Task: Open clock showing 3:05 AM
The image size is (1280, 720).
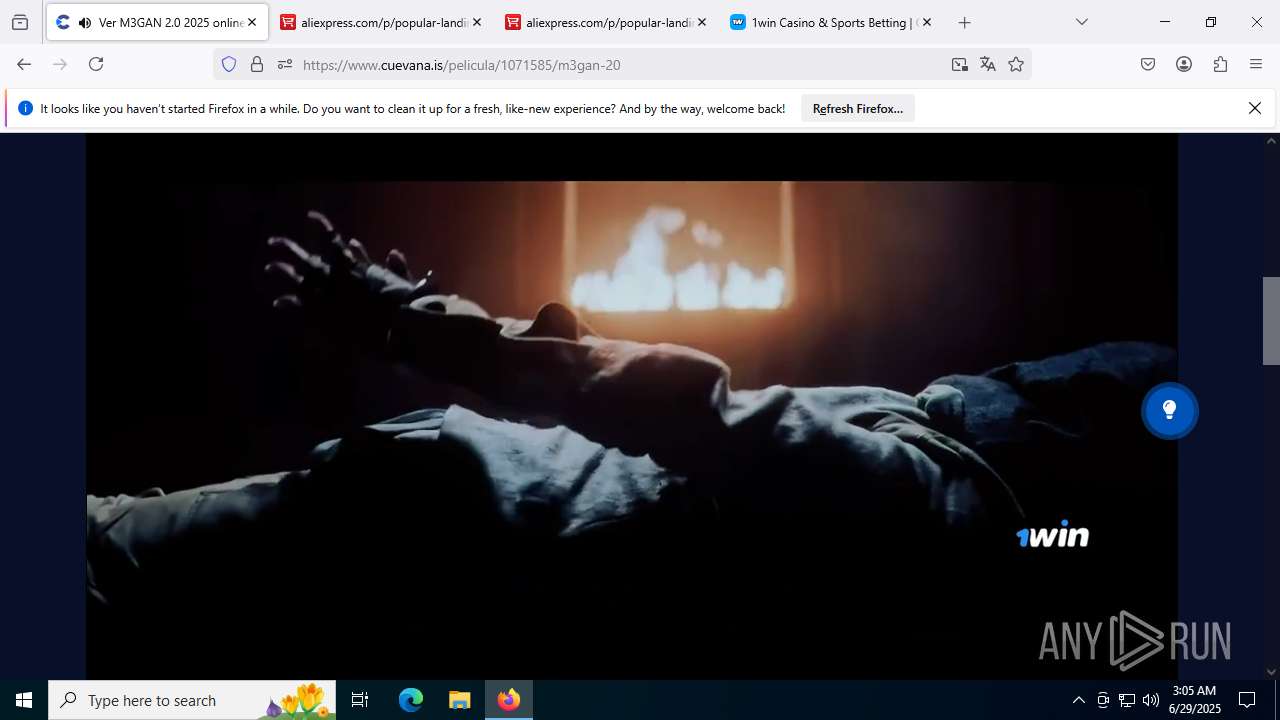Action: click(x=1195, y=700)
